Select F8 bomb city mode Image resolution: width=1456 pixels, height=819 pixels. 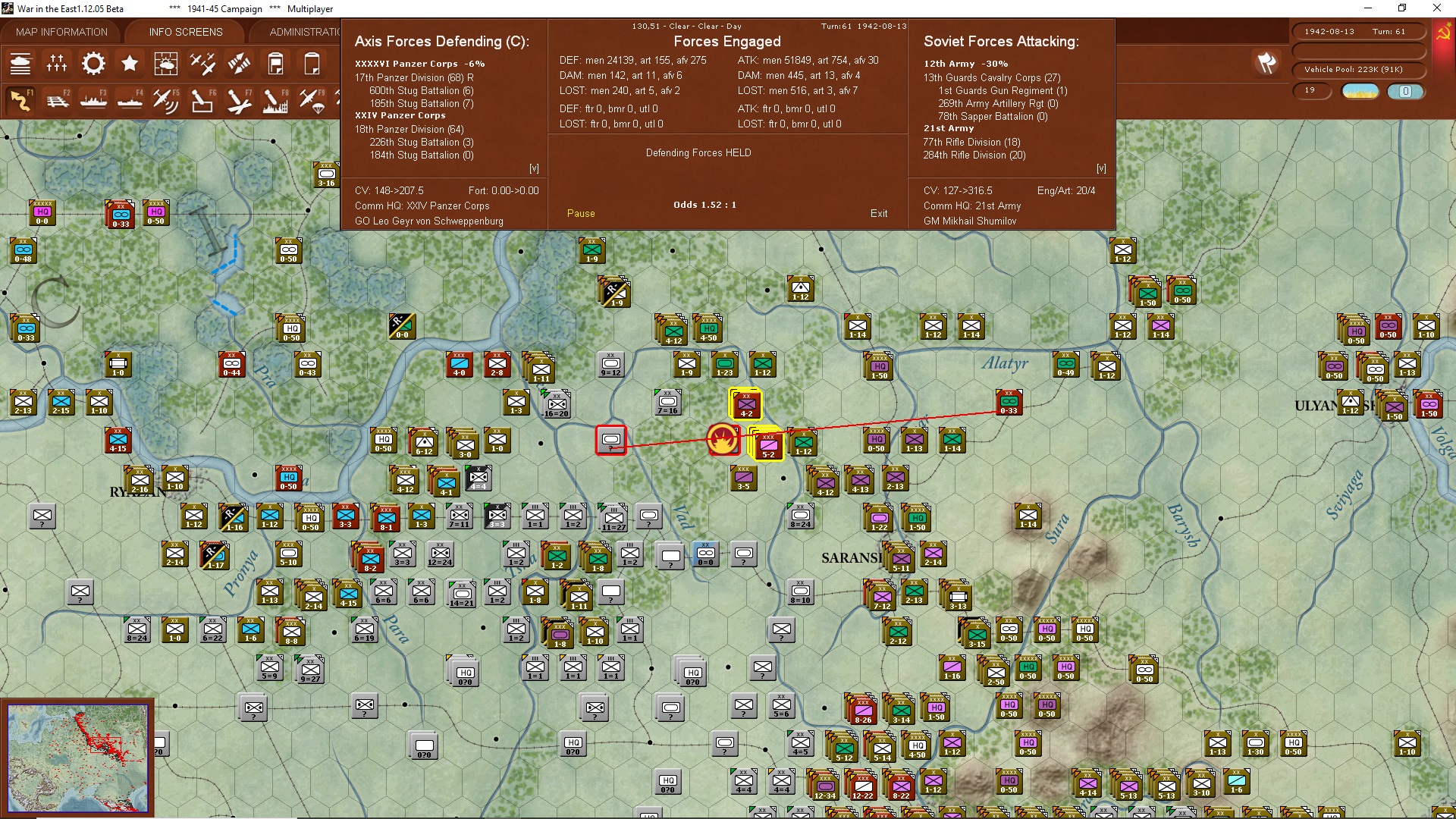click(275, 100)
